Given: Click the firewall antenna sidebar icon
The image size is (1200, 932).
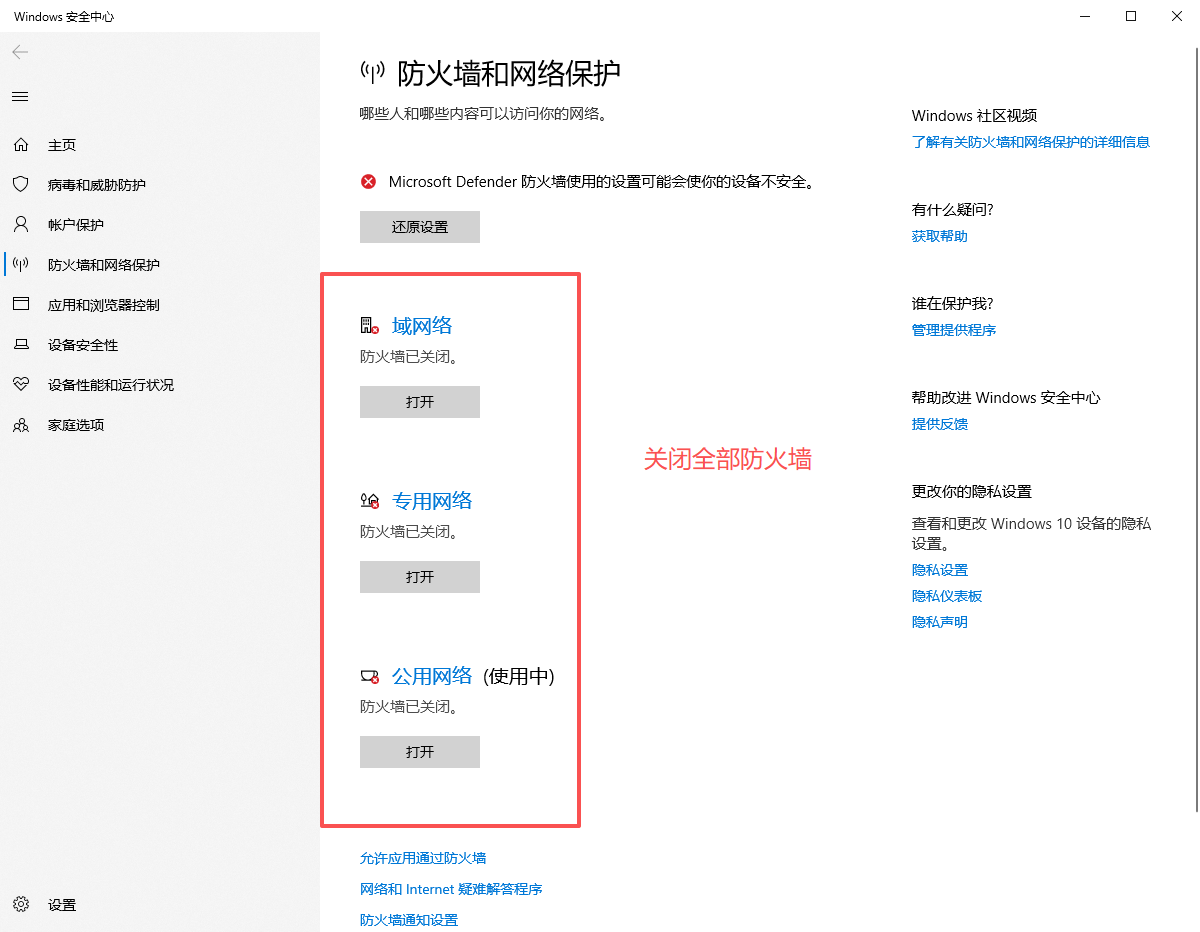Looking at the screenshot, I should point(20,265).
